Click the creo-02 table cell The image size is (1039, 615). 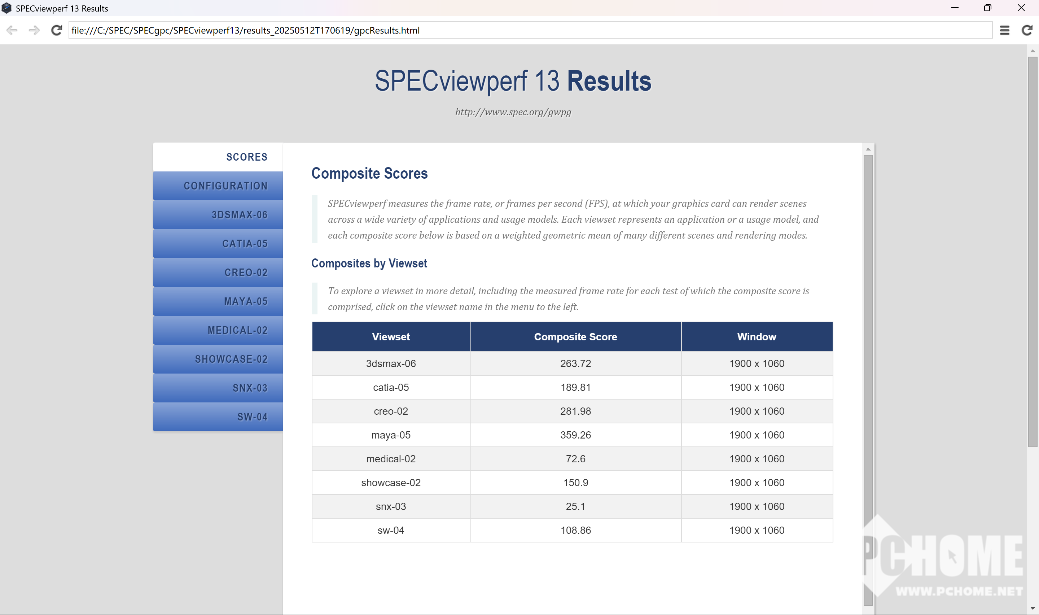coord(391,412)
